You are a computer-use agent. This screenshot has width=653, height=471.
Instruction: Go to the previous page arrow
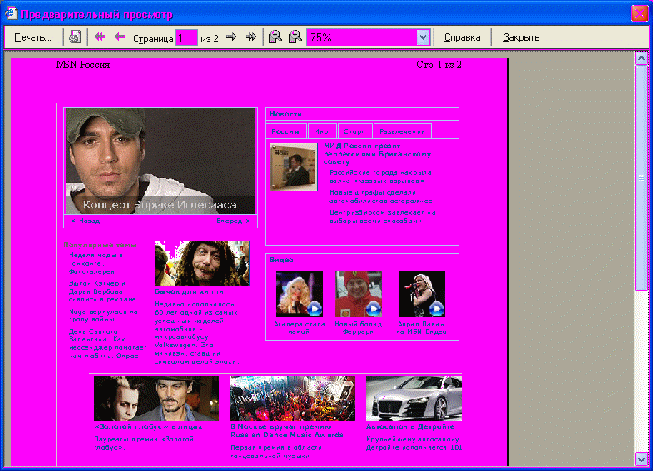[120, 37]
